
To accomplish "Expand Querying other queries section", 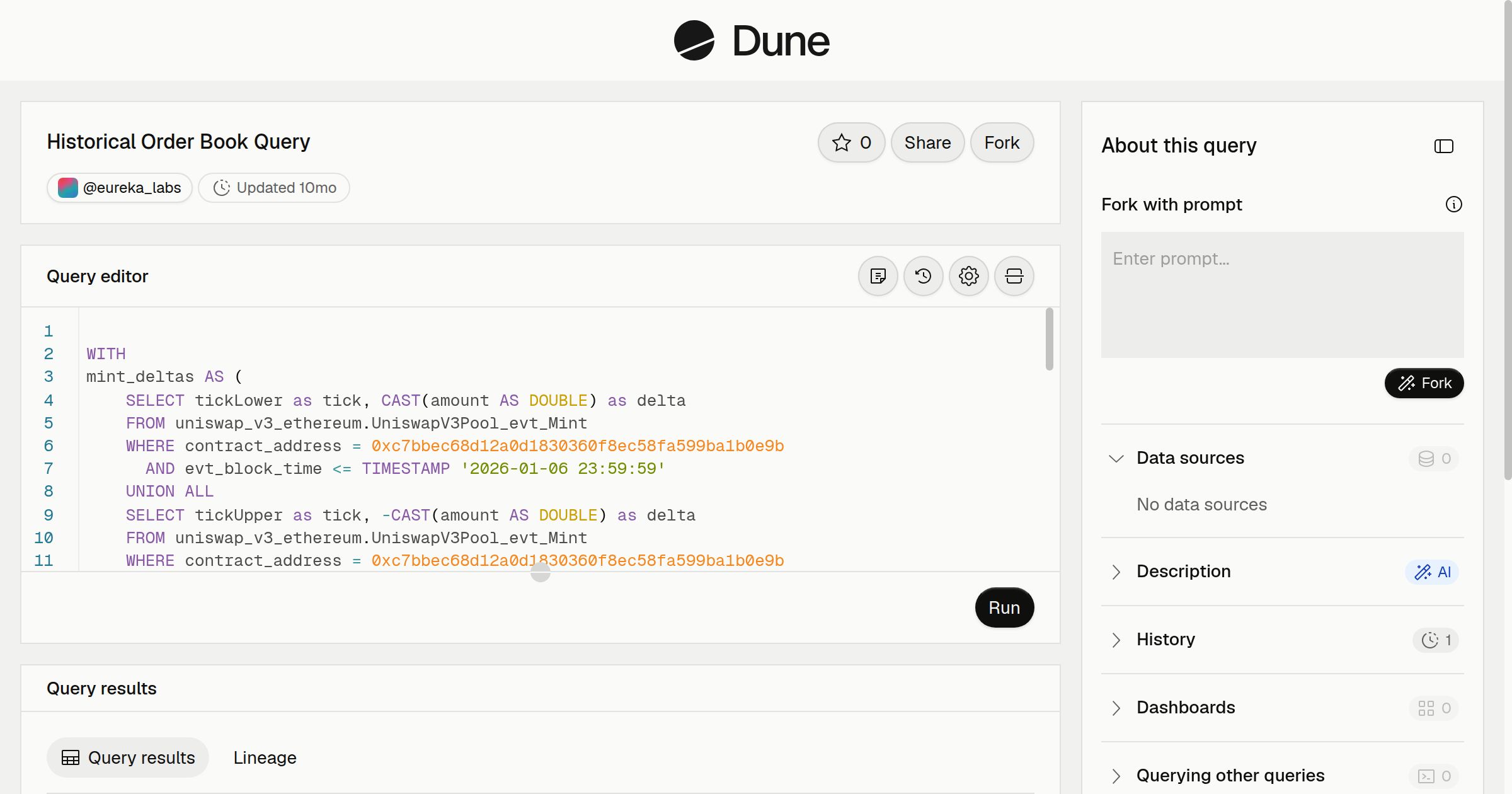I will pos(1116,776).
